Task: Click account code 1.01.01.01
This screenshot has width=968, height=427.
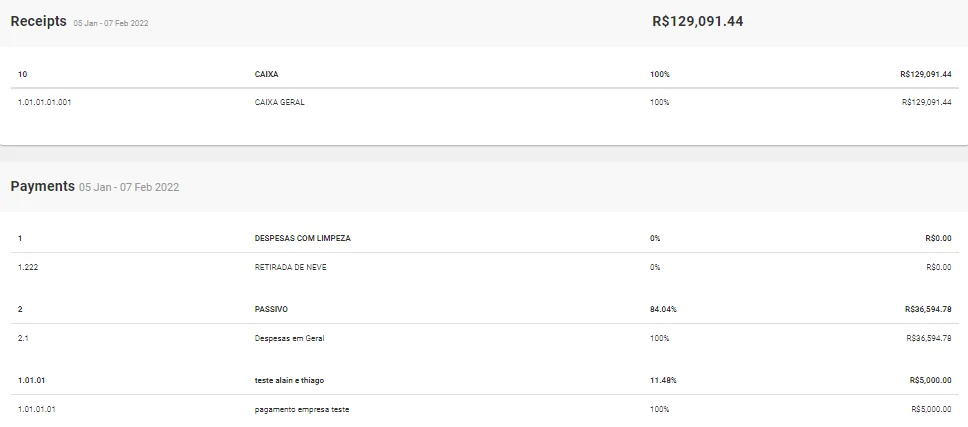Action: [37, 409]
